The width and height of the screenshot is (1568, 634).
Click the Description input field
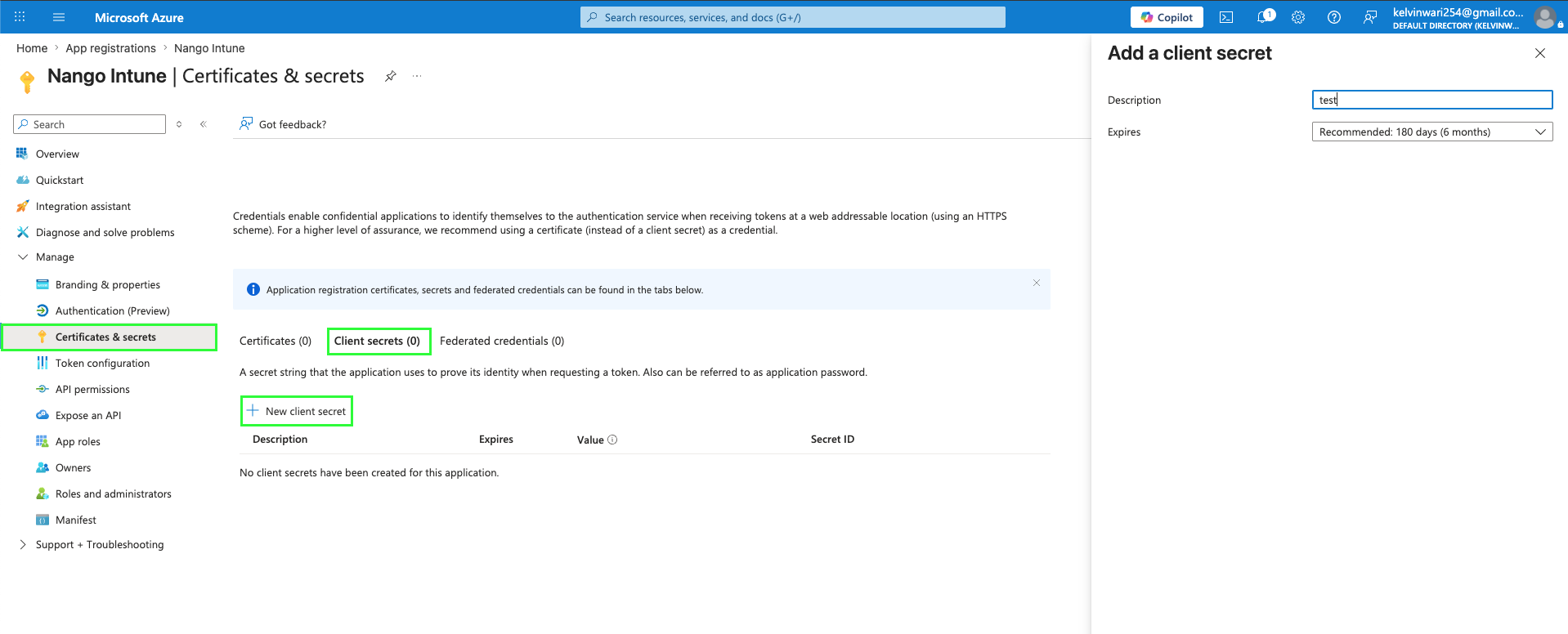1432,100
